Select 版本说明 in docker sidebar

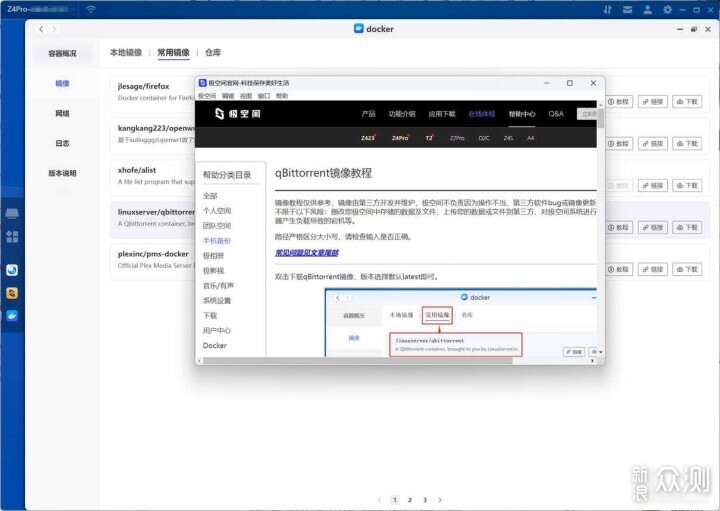62,173
